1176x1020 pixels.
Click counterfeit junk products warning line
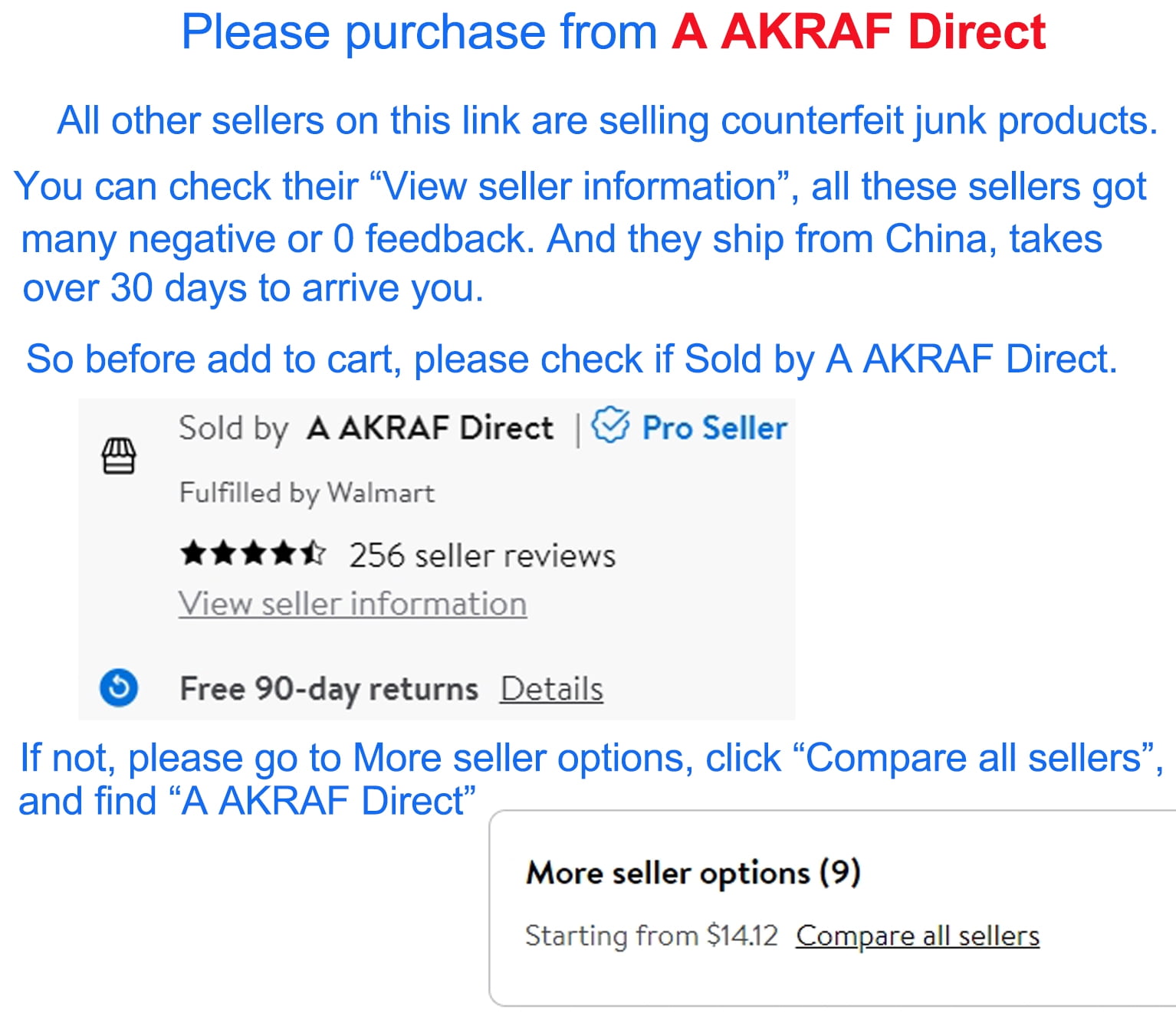pyautogui.click(x=607, y=121)
